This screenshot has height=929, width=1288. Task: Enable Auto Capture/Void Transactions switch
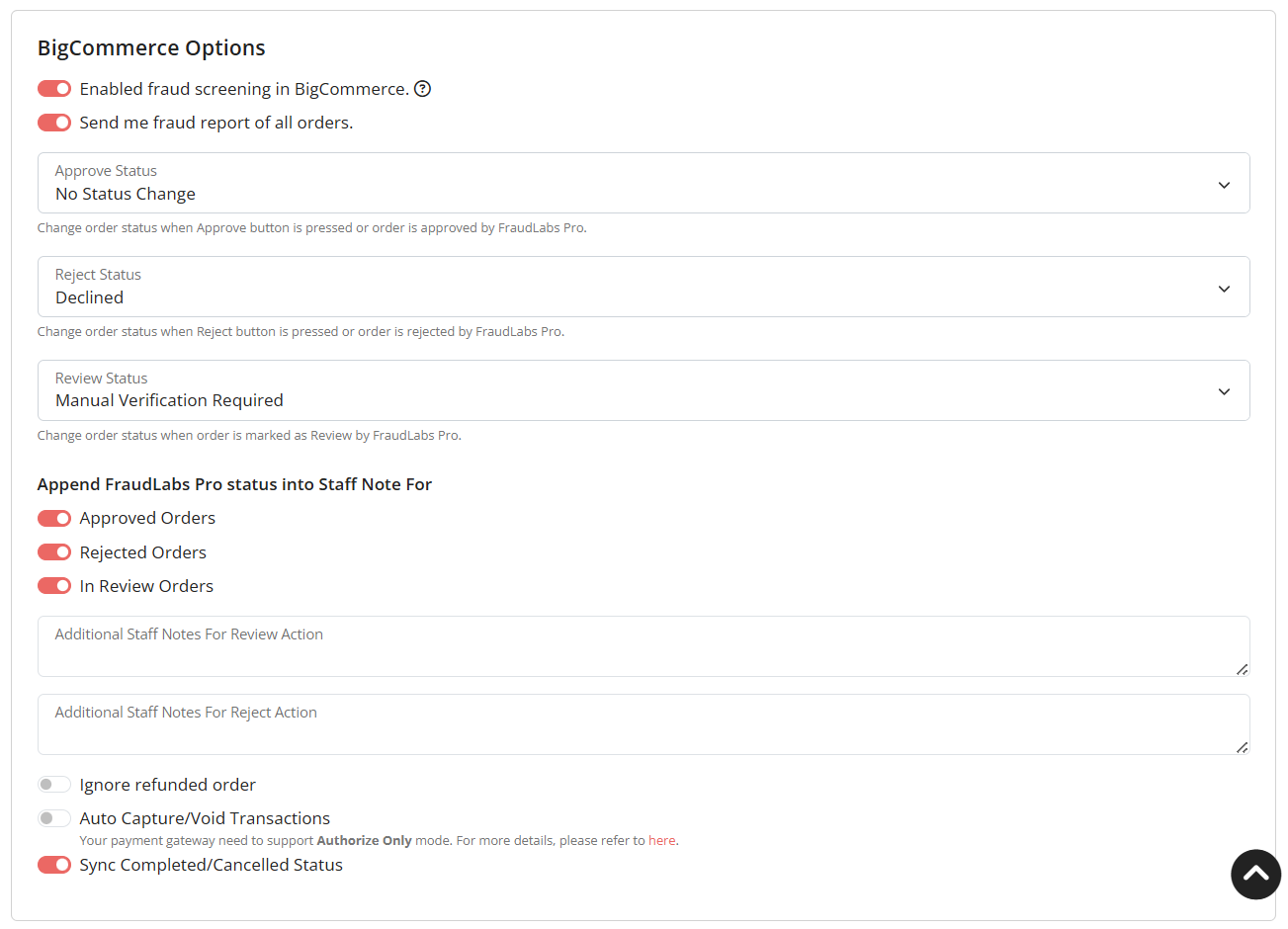click(54, 818)
